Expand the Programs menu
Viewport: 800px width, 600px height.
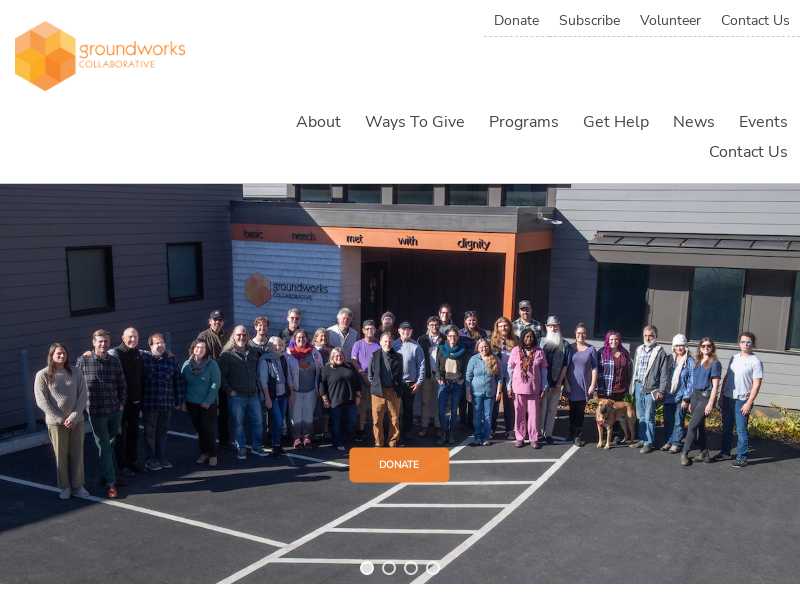click(x=523, y=122)
